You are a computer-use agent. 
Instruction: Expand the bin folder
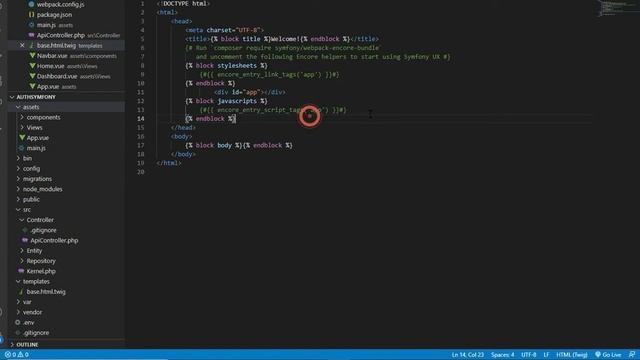[x=27, y=158]
